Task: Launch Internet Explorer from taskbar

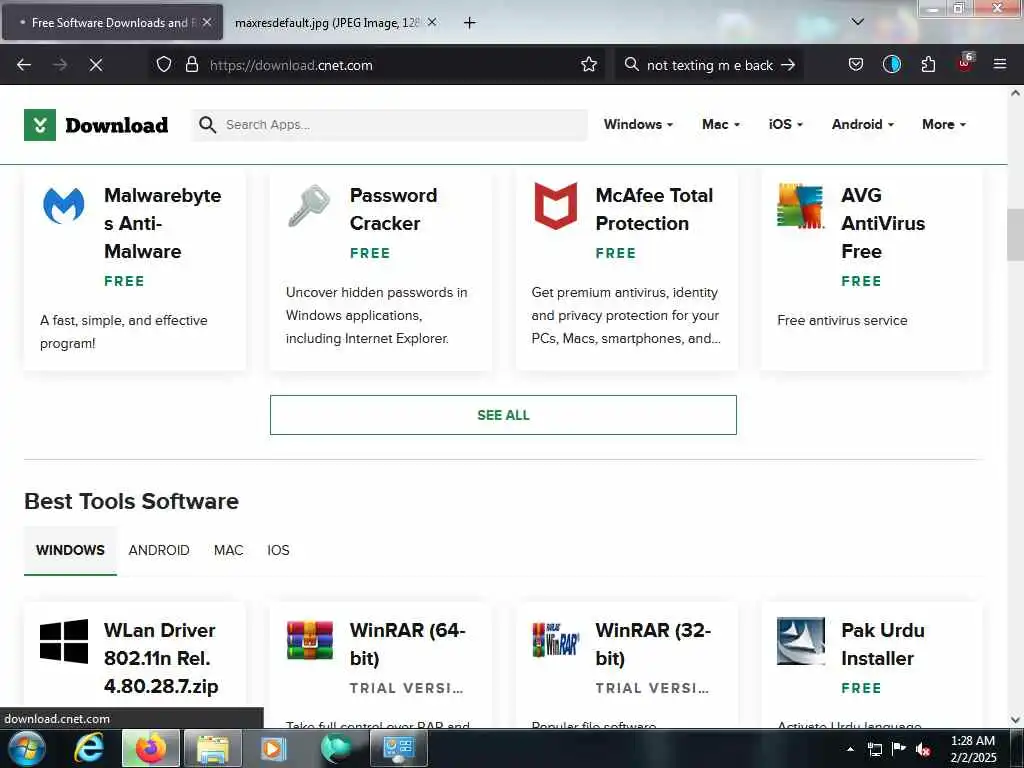Action: tap(89, 748)
